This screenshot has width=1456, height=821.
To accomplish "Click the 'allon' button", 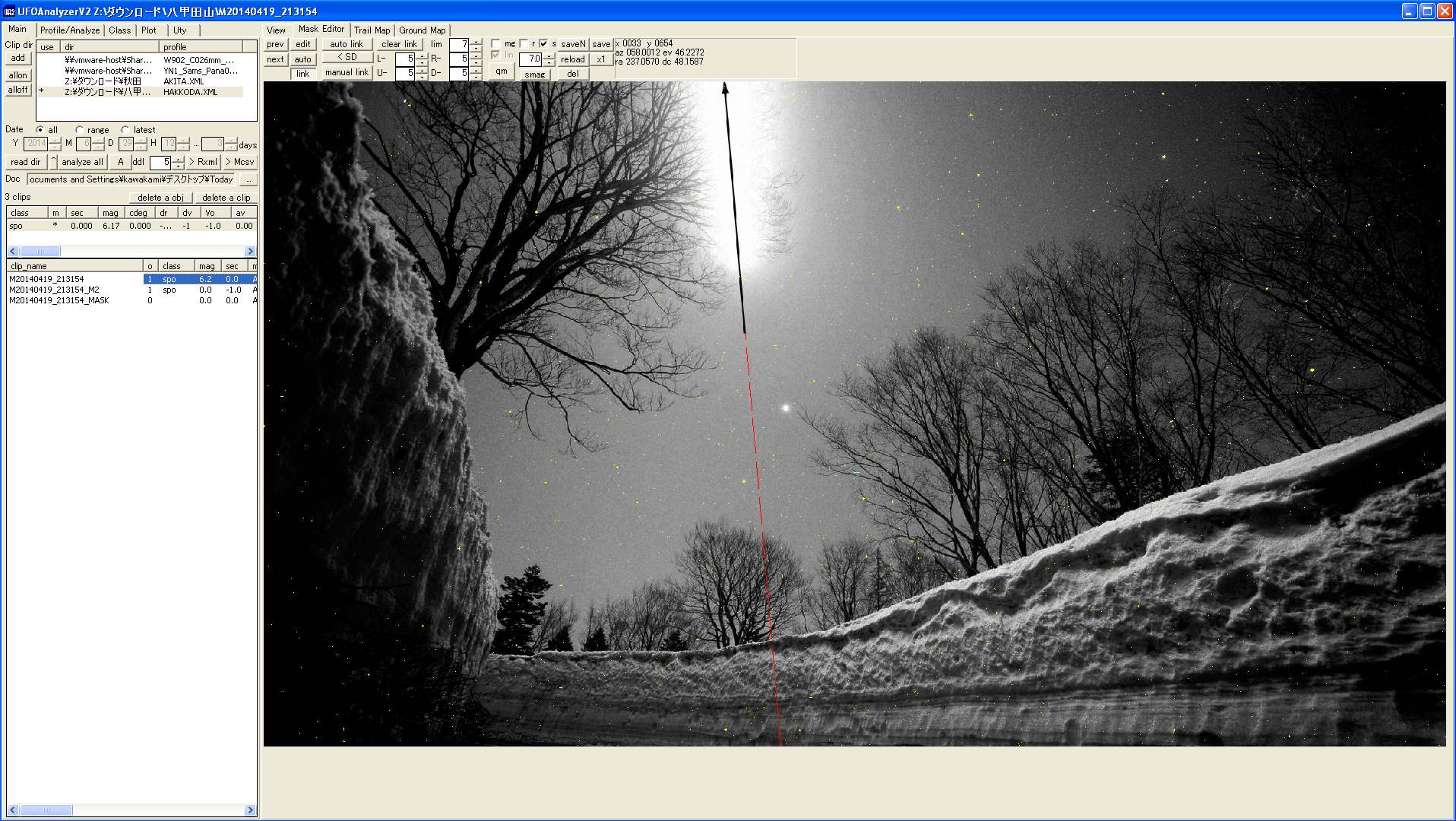I will 18,75.
